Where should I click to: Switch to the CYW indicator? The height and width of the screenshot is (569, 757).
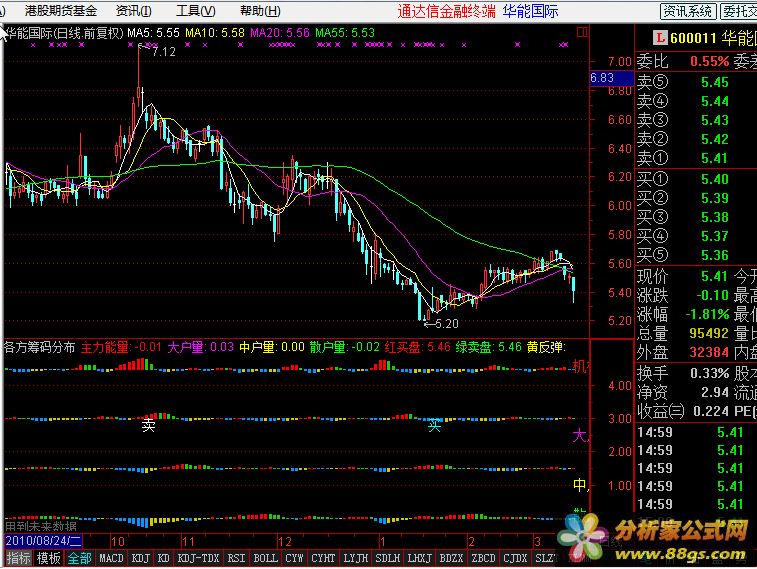pos(294,558)
